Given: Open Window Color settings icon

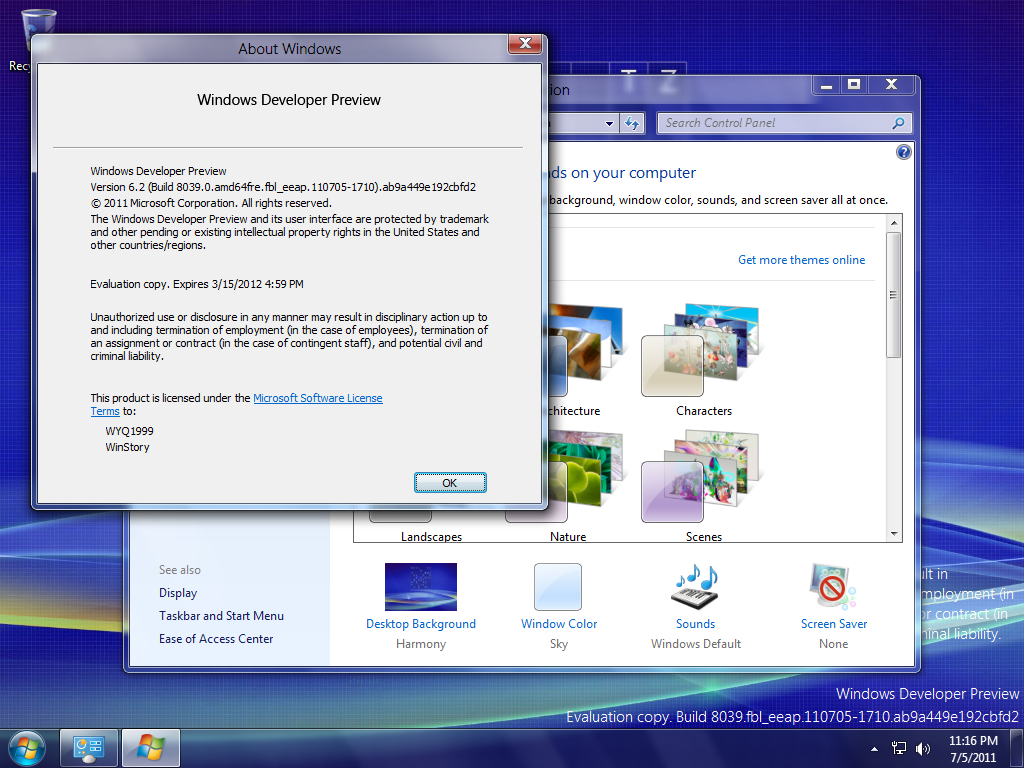Looking at the screenshot, I should point(558,587).
